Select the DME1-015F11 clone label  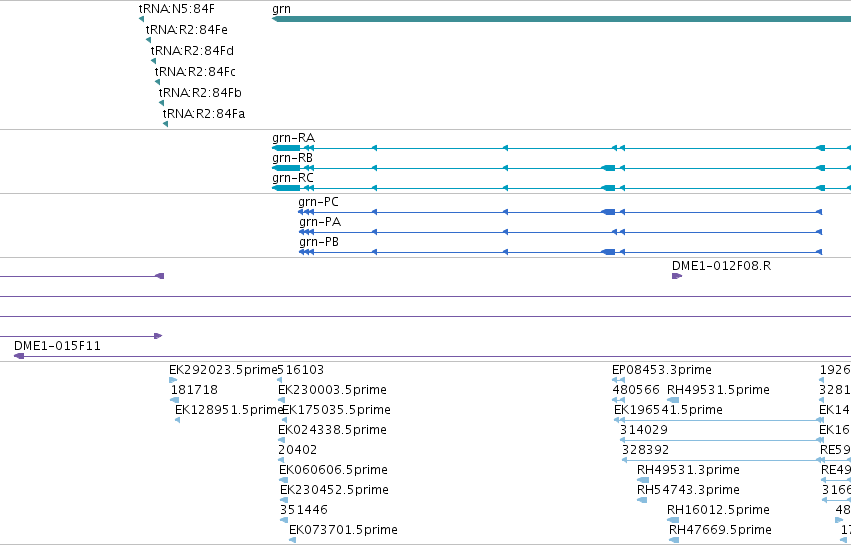coord(57,346)
